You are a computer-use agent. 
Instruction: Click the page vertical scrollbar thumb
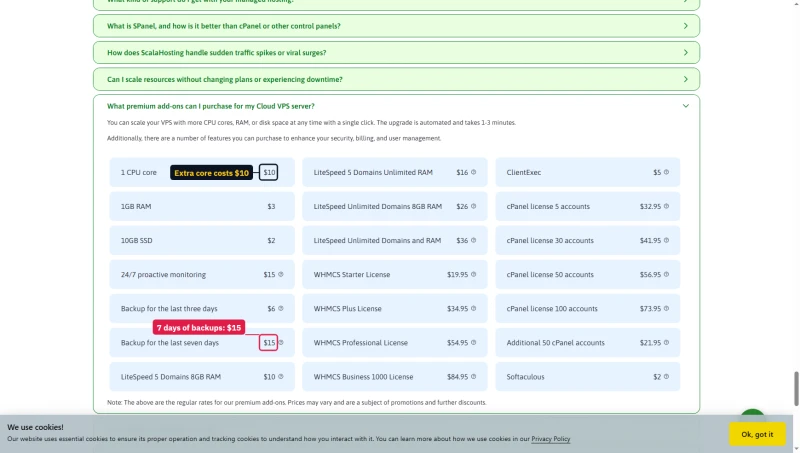click(x=796, y=389)
